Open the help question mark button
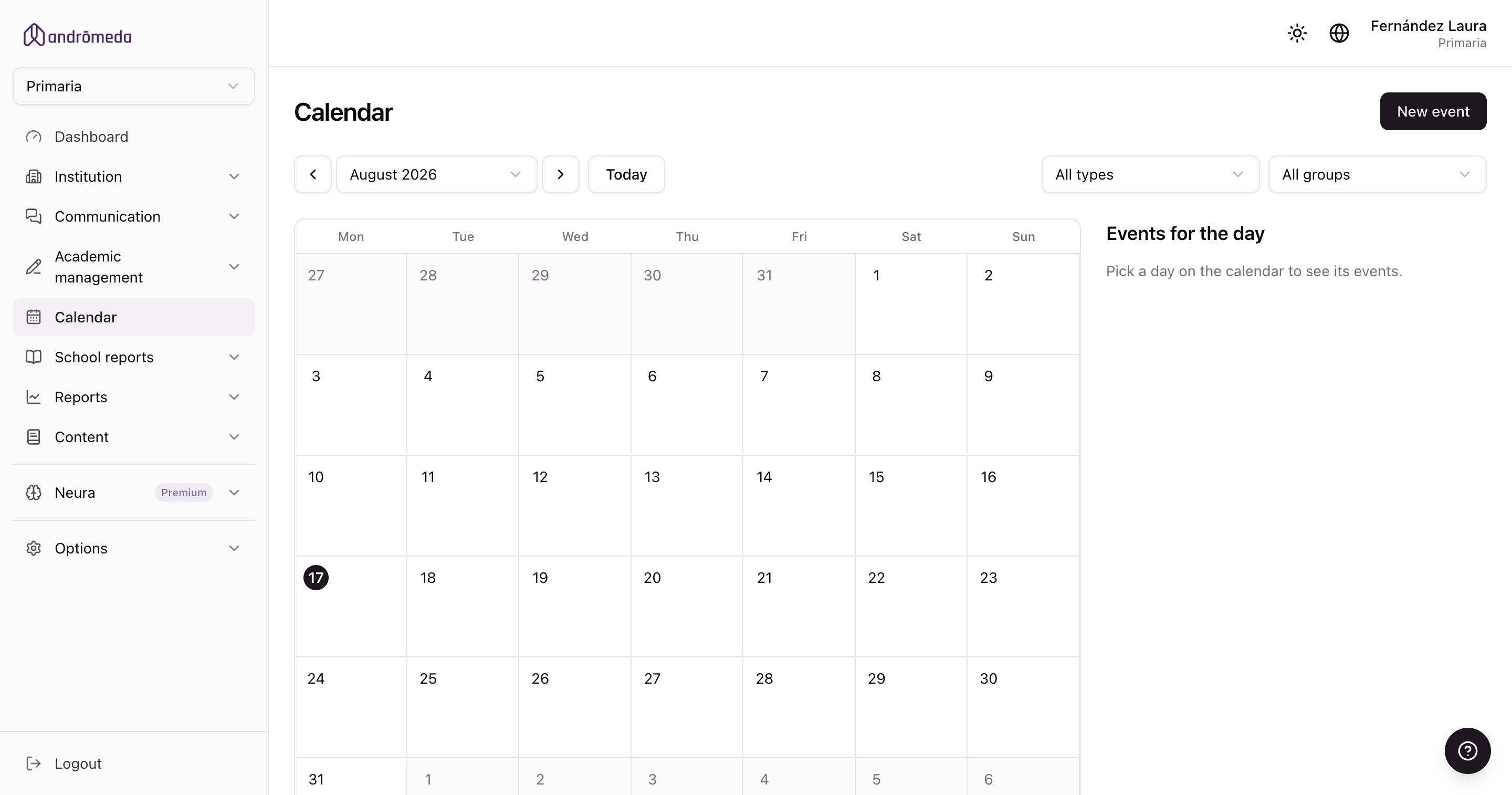This screenshot has height=795, width=1512. pyautogui.click(x=1467, y=751)
